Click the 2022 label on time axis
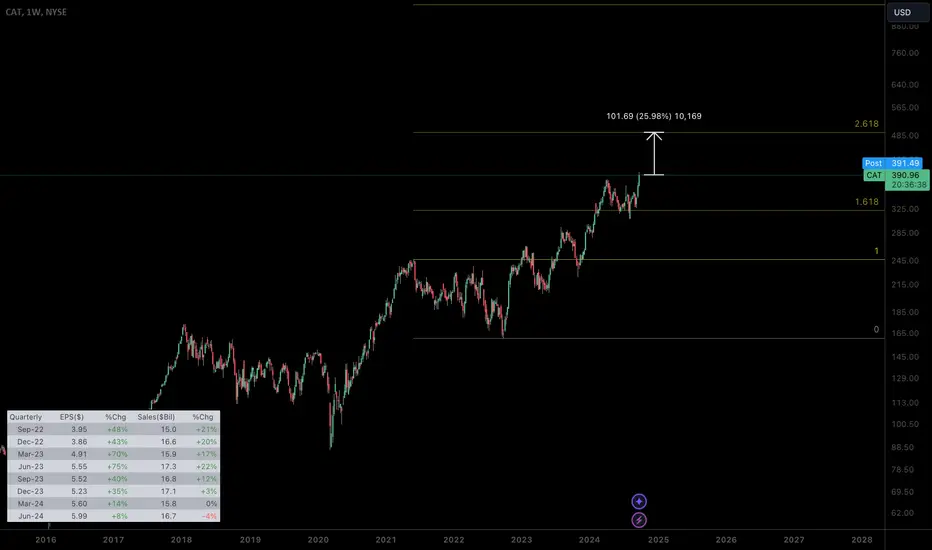Screen dimensions: 932x550 (454, 540)
